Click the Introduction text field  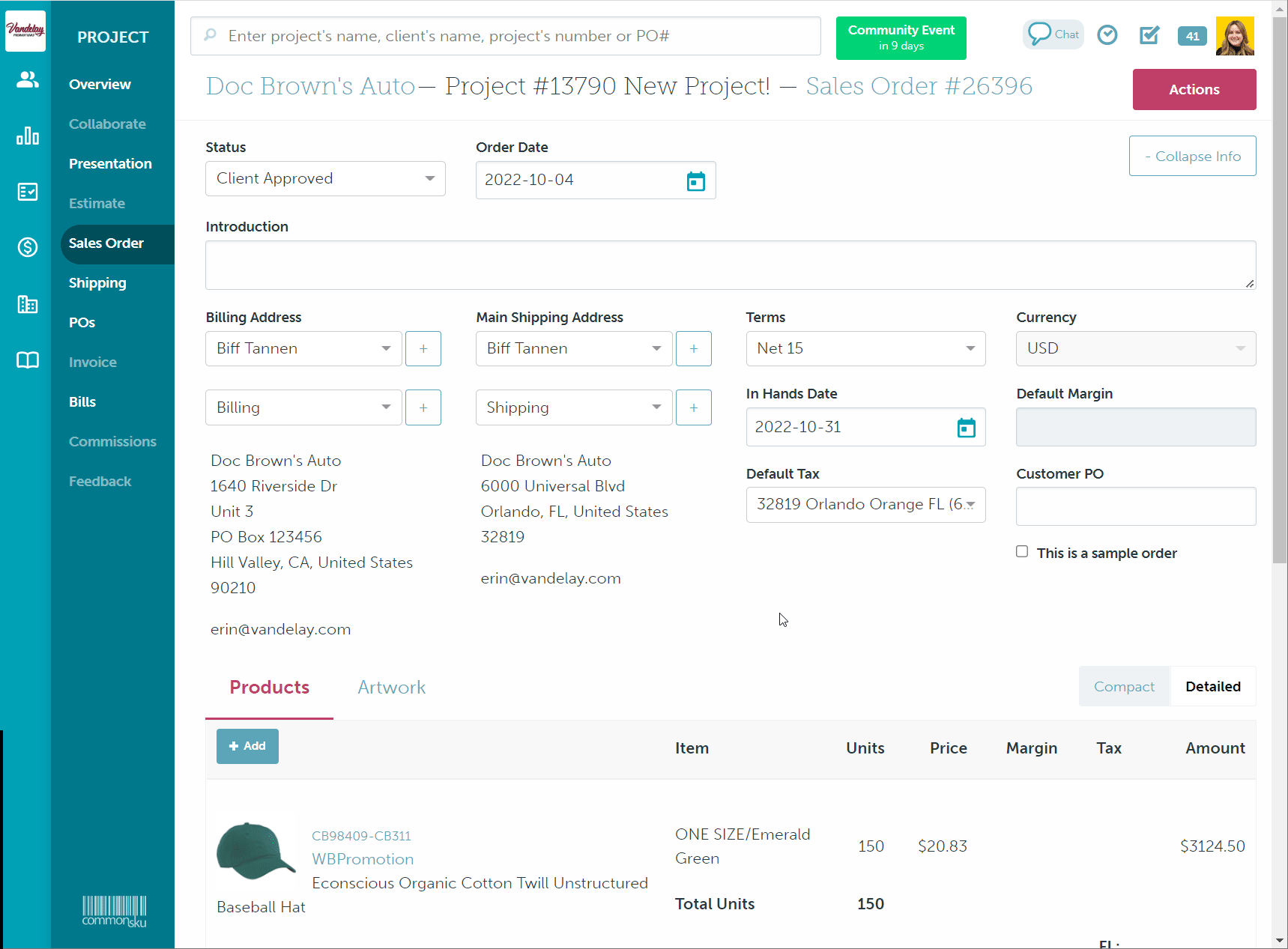(730, 265)
